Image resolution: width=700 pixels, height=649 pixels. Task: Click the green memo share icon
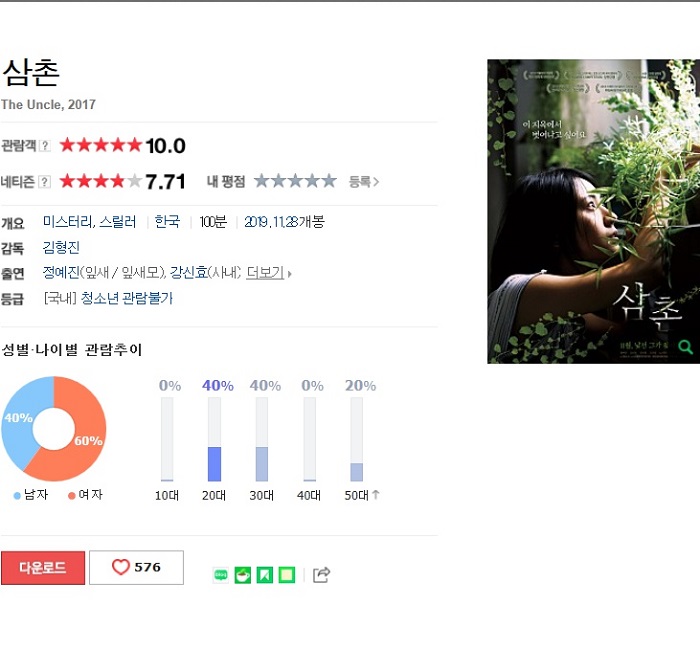pos(287,575)
